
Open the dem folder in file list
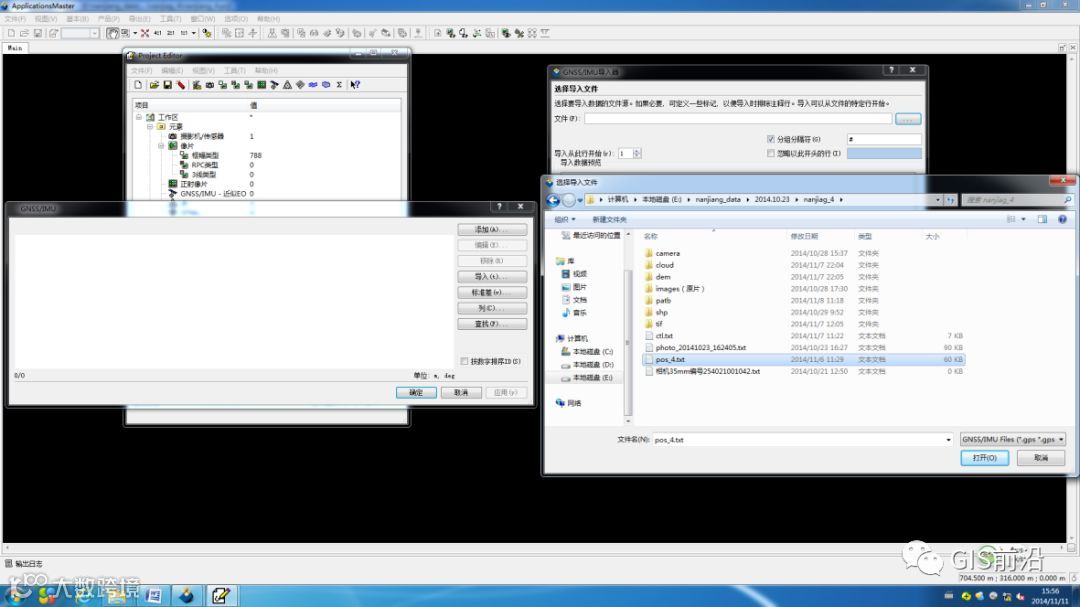pyautogui.click(x=662, y=277)
